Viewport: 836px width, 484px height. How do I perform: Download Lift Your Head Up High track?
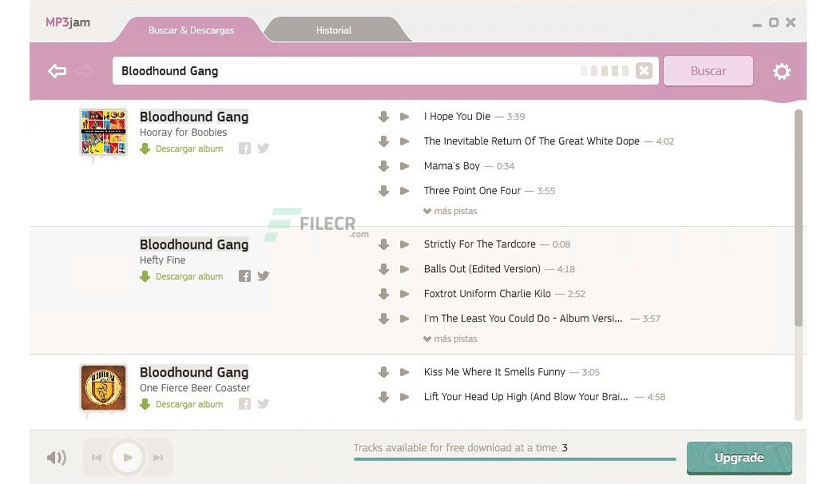click(x=383, y=397)
